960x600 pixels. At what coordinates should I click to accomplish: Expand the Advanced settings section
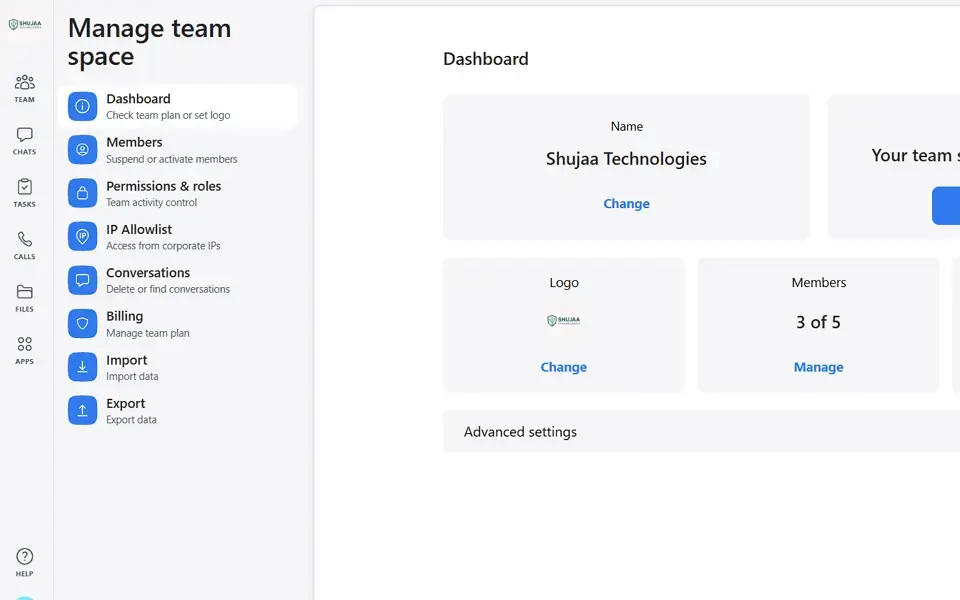[x=701, y=432]
